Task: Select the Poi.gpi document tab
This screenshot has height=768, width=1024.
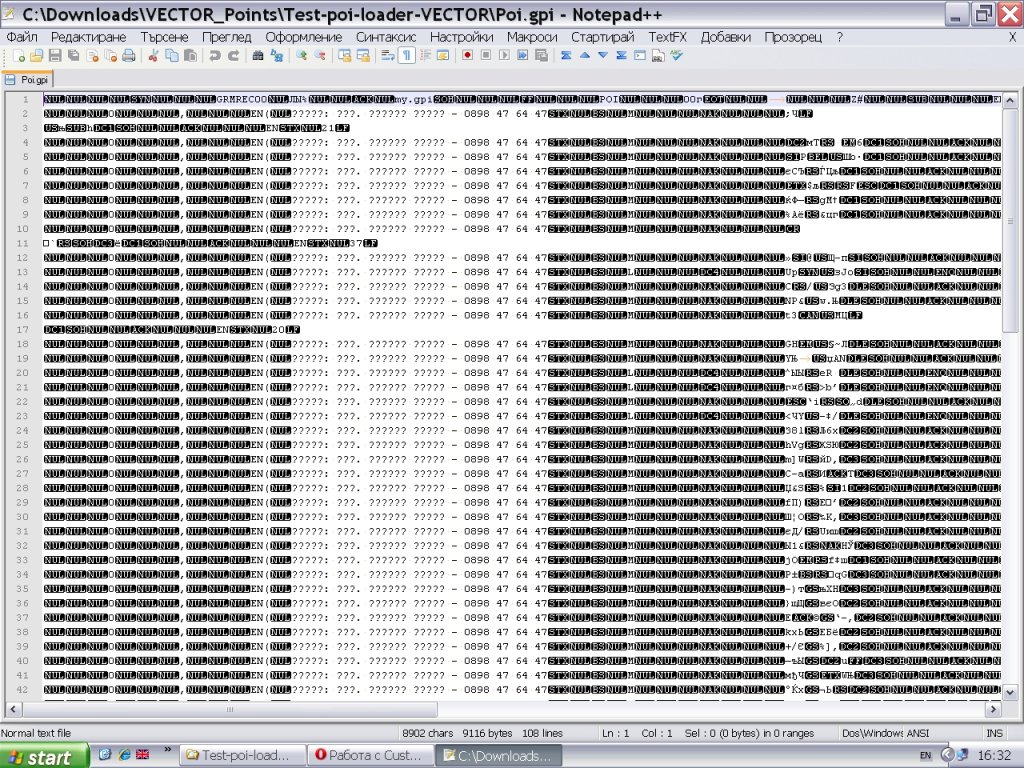Action: point(28,80)
